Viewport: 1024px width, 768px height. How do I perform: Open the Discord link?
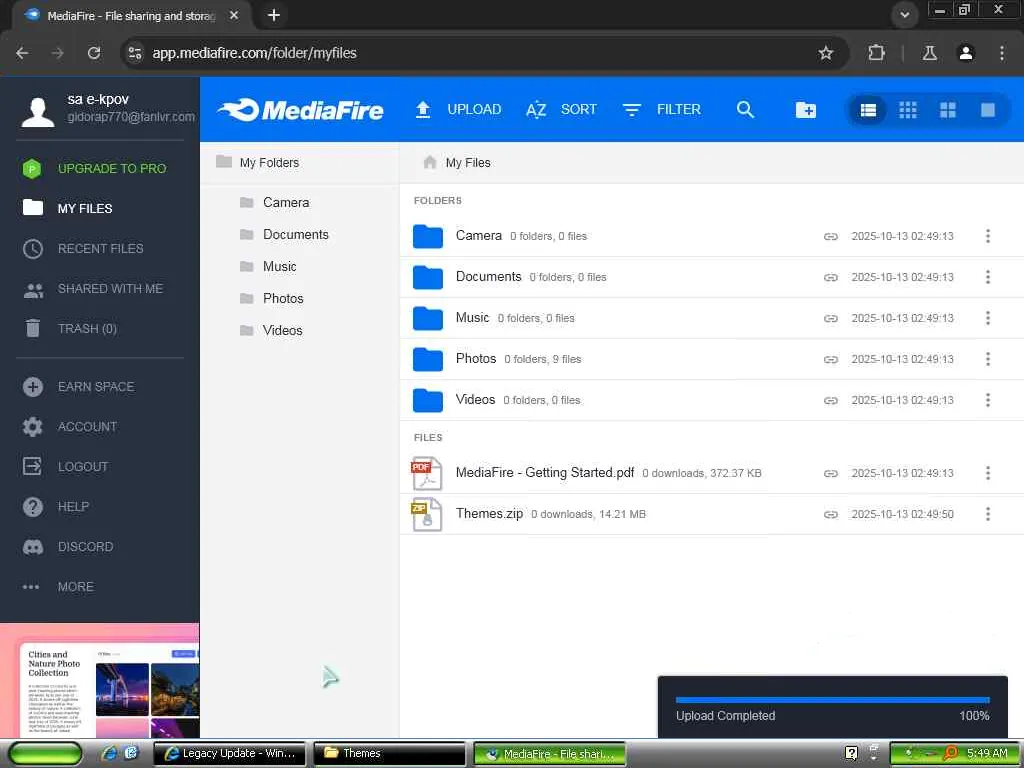point(68,547)
